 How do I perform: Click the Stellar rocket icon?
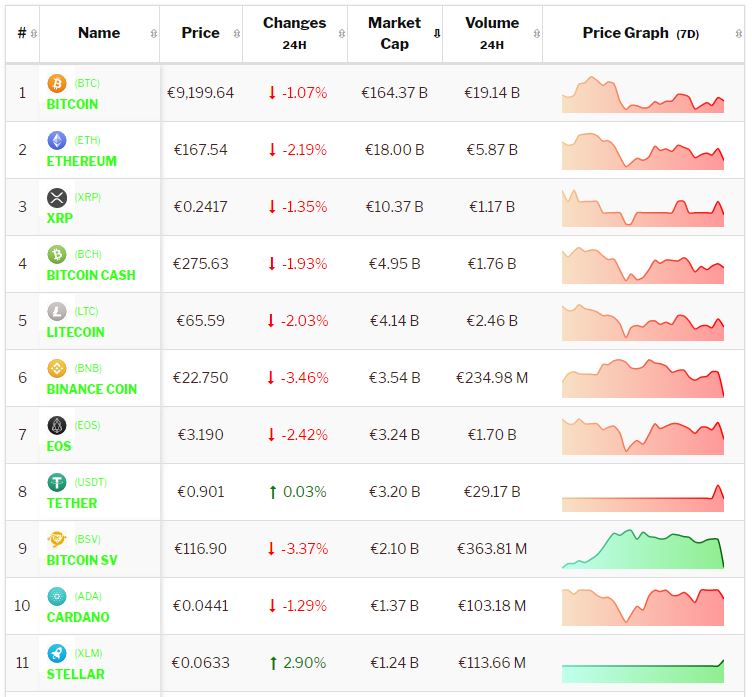[57, 654]
